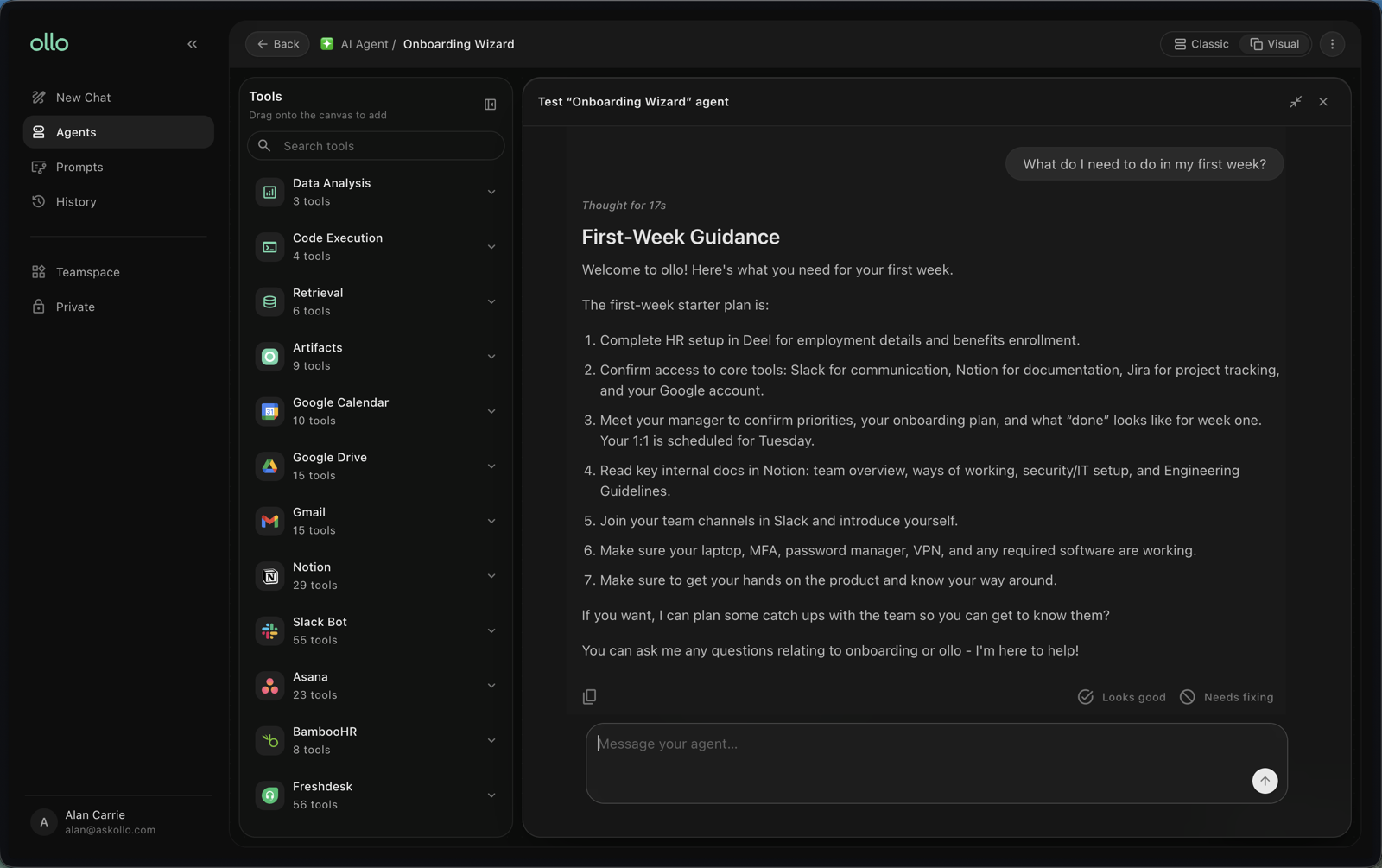
Task: Go to Prompts in sidebar
Action: (x=118, y=167)
